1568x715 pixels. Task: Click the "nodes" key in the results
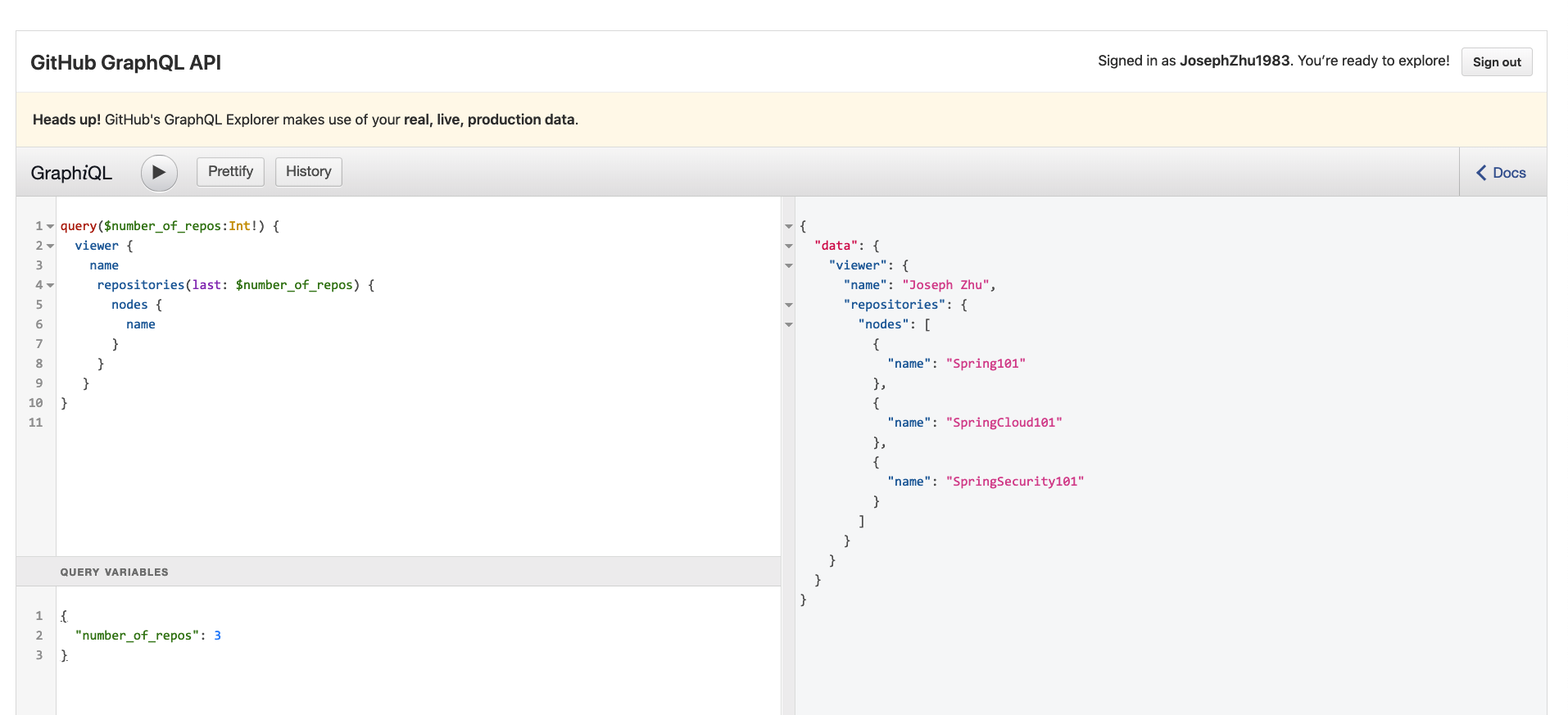click(x=883, y=324)
